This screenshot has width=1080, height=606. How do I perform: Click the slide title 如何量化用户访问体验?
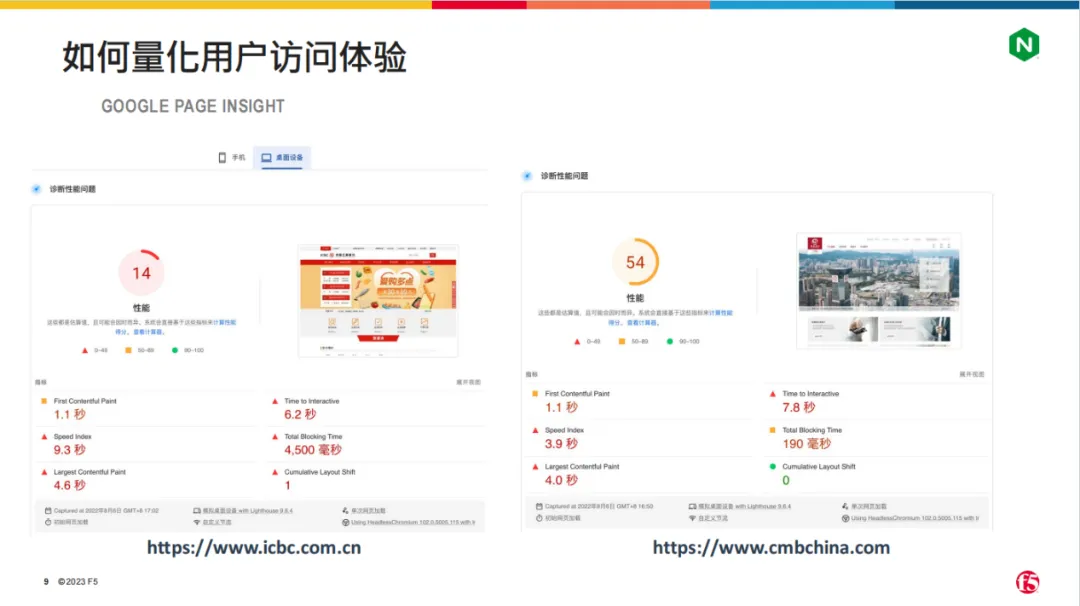[x=234, y=56]
